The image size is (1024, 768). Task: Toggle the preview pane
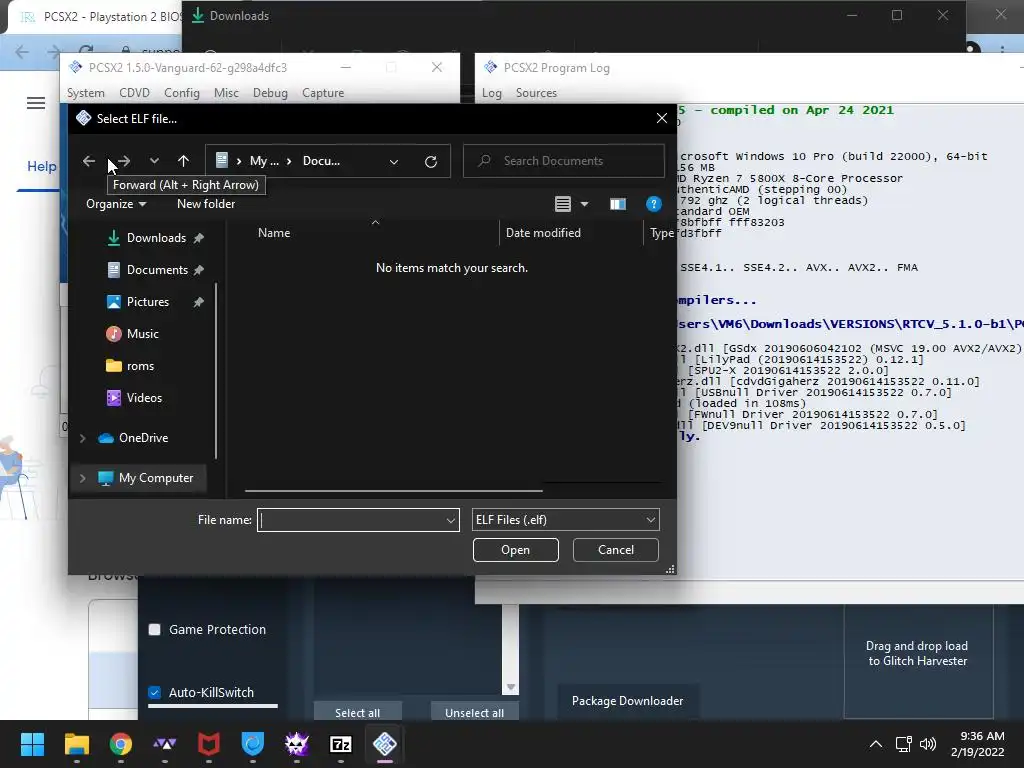[618, 204]
